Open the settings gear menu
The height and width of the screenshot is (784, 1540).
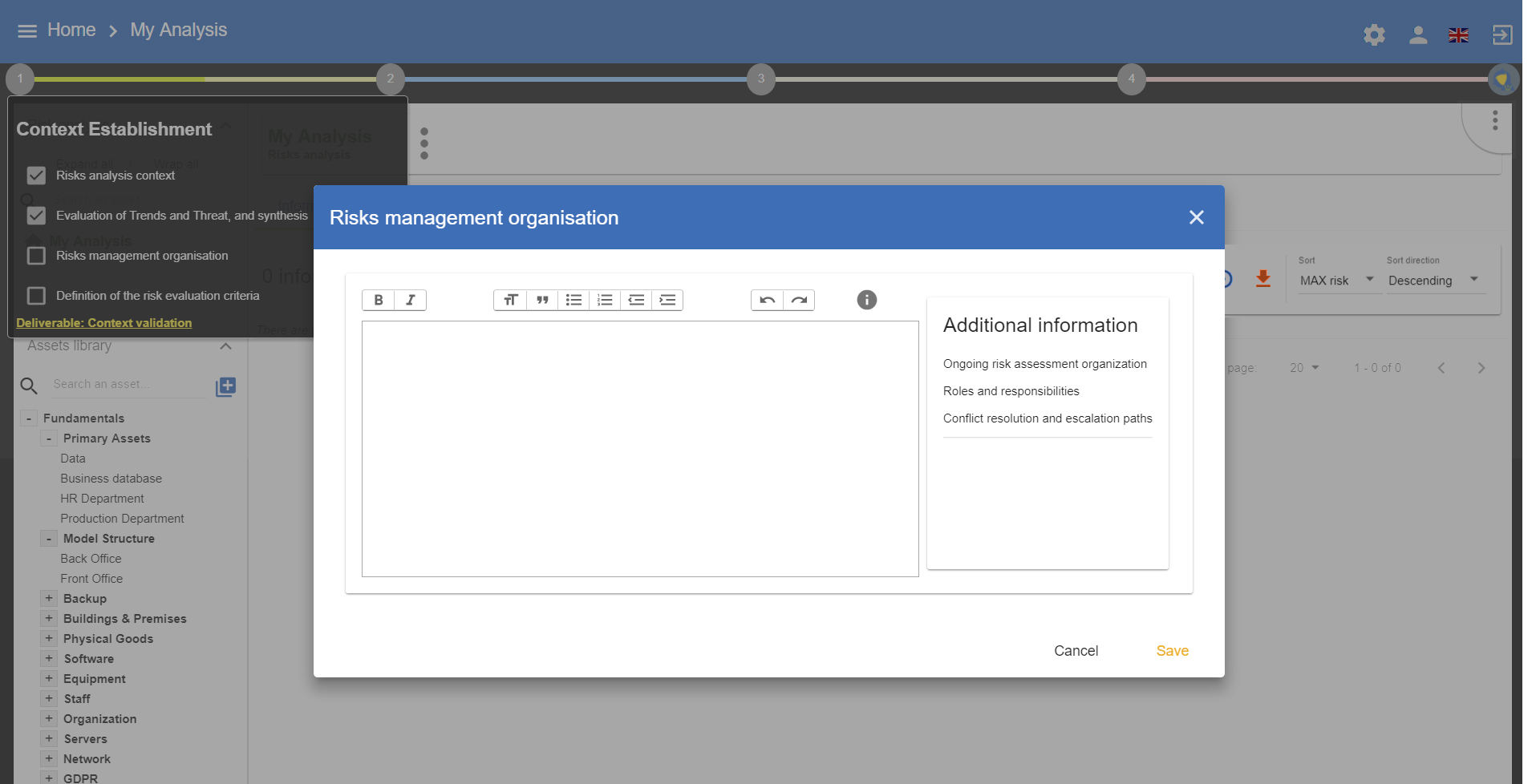[x=1374, y=34]
